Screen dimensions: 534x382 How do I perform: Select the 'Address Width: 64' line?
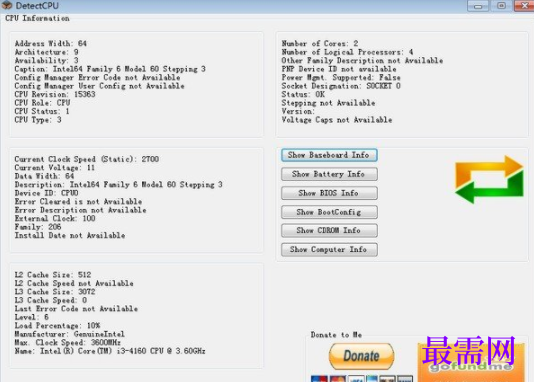51,44
